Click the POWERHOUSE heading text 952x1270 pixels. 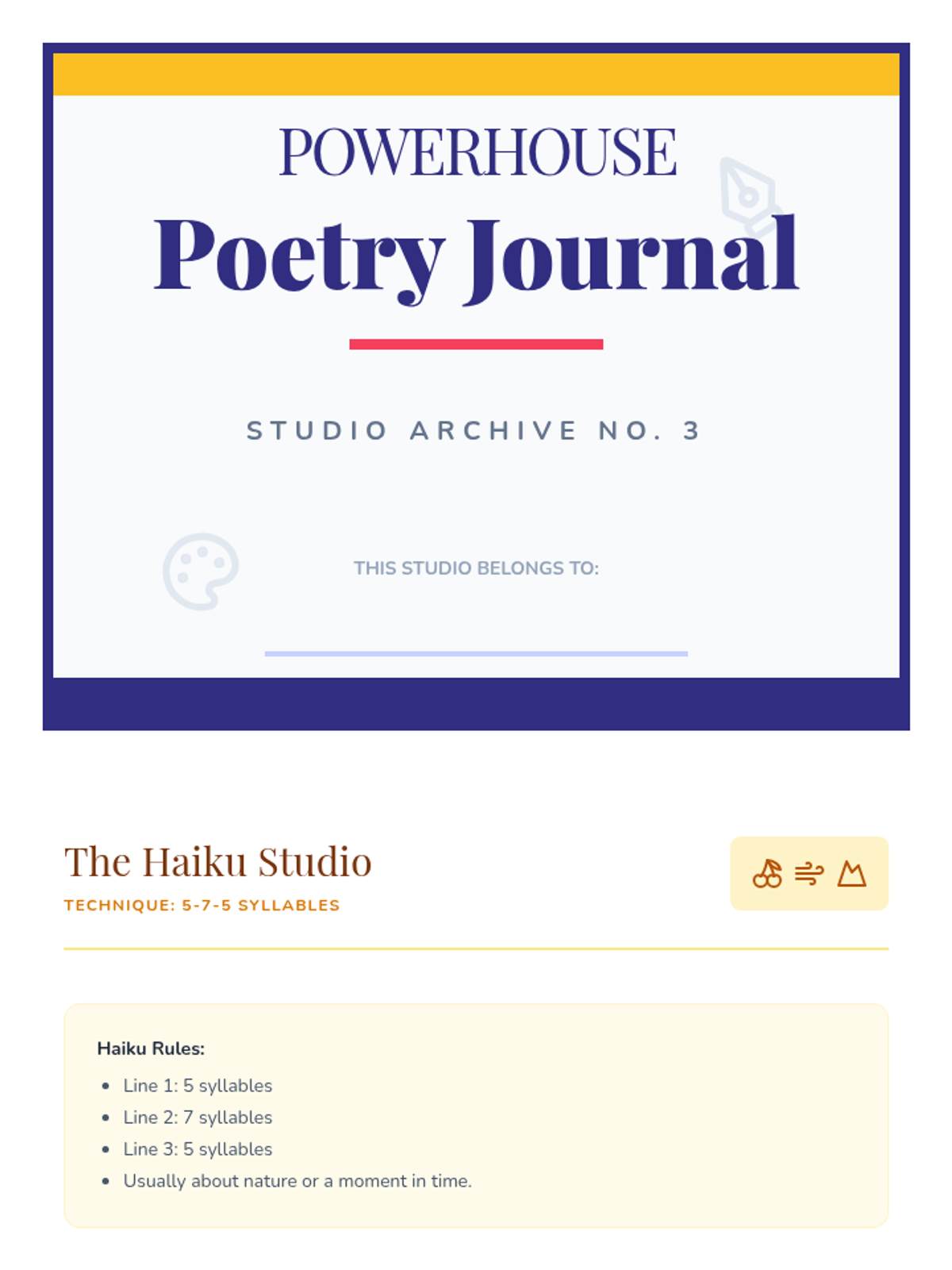pyautogui.click(x=478, y=152)
